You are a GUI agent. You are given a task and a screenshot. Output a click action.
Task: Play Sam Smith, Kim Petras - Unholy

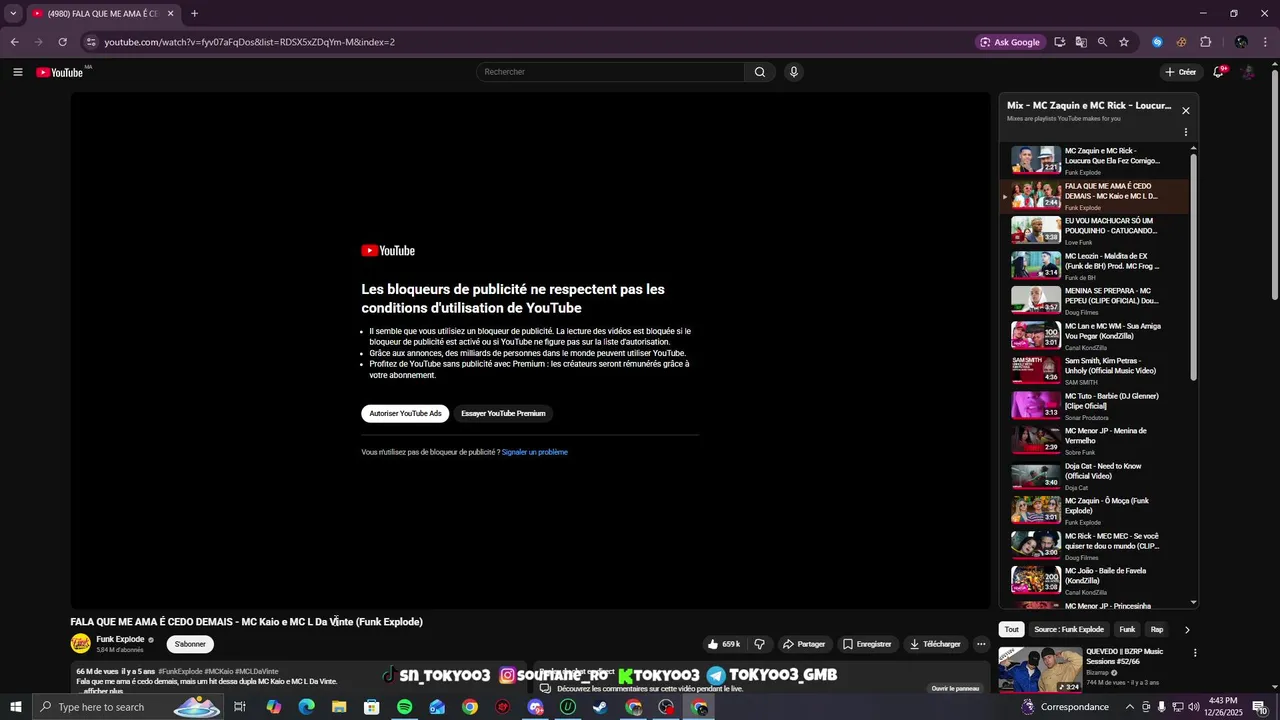1095,371
